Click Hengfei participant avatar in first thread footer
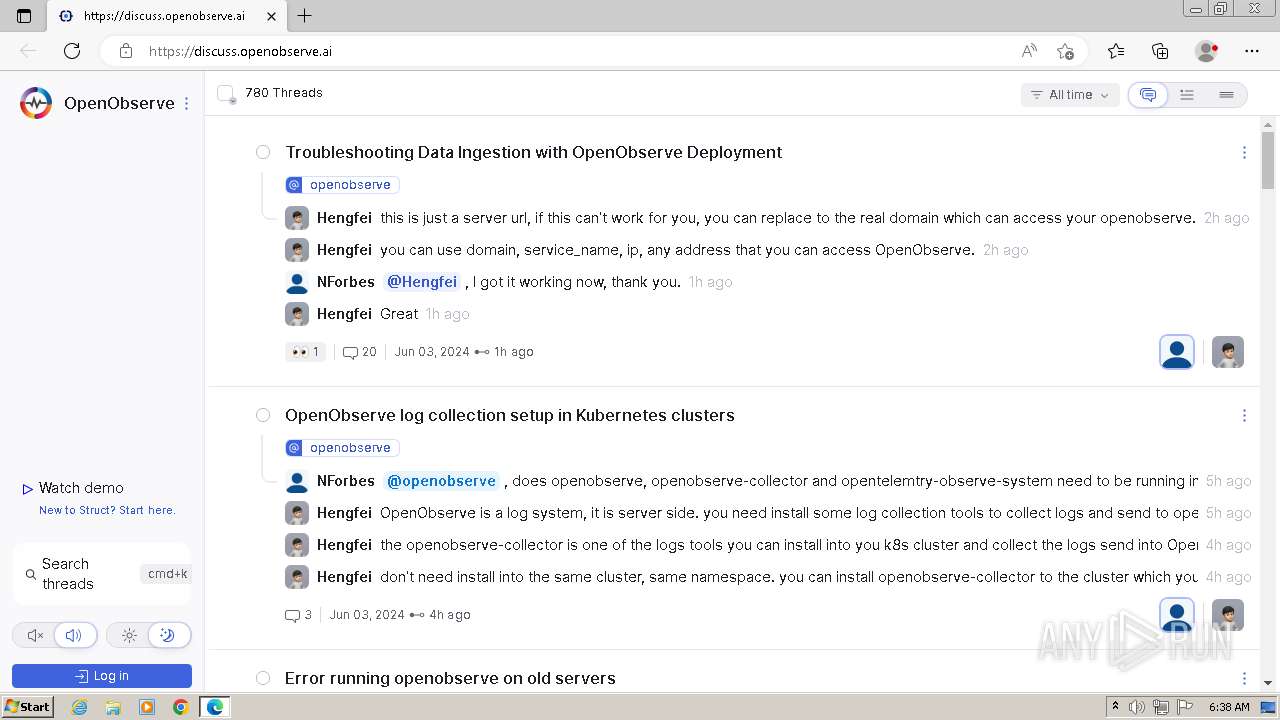This screenshot has height=720, width=1280. 1228,352
